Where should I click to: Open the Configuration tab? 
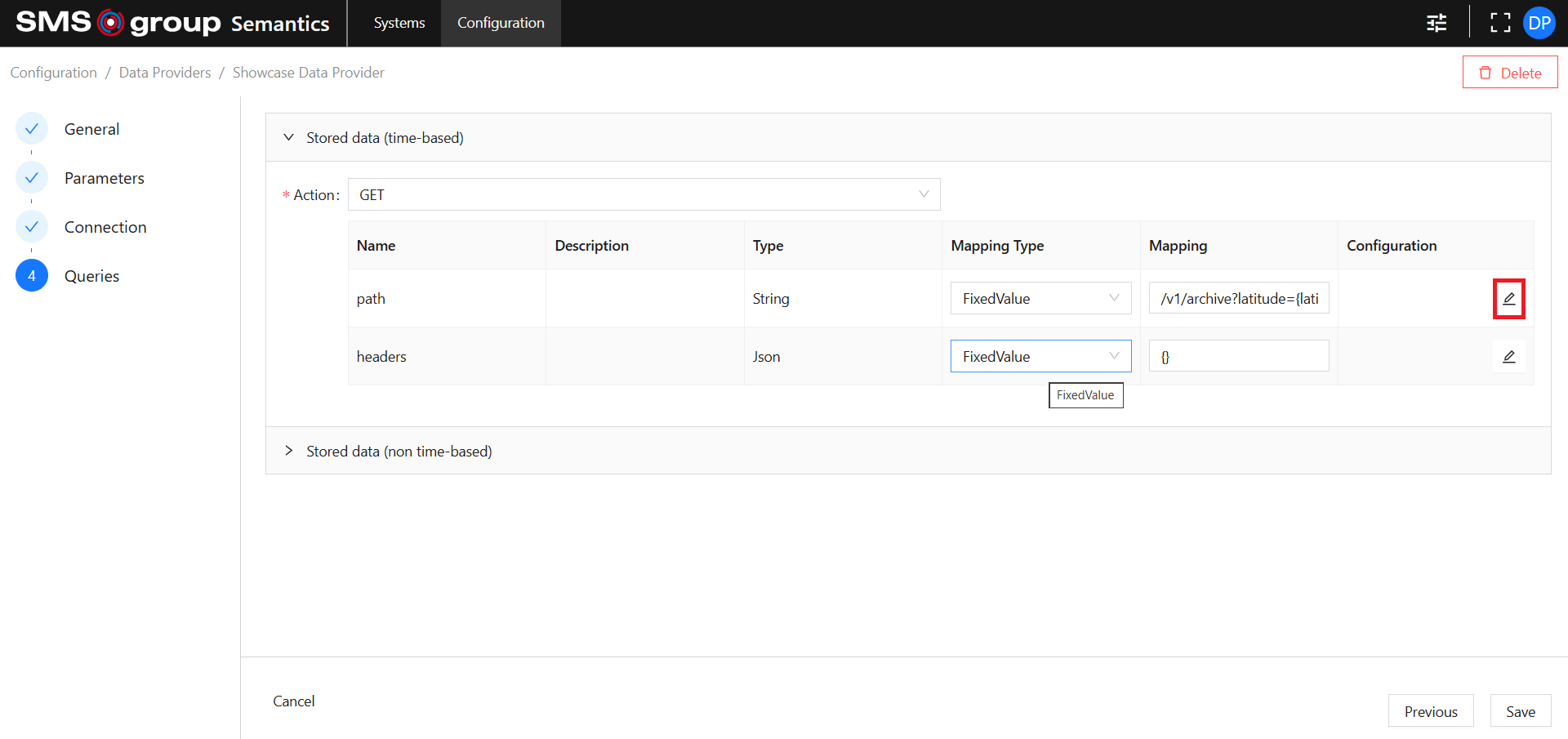point(501,23)
